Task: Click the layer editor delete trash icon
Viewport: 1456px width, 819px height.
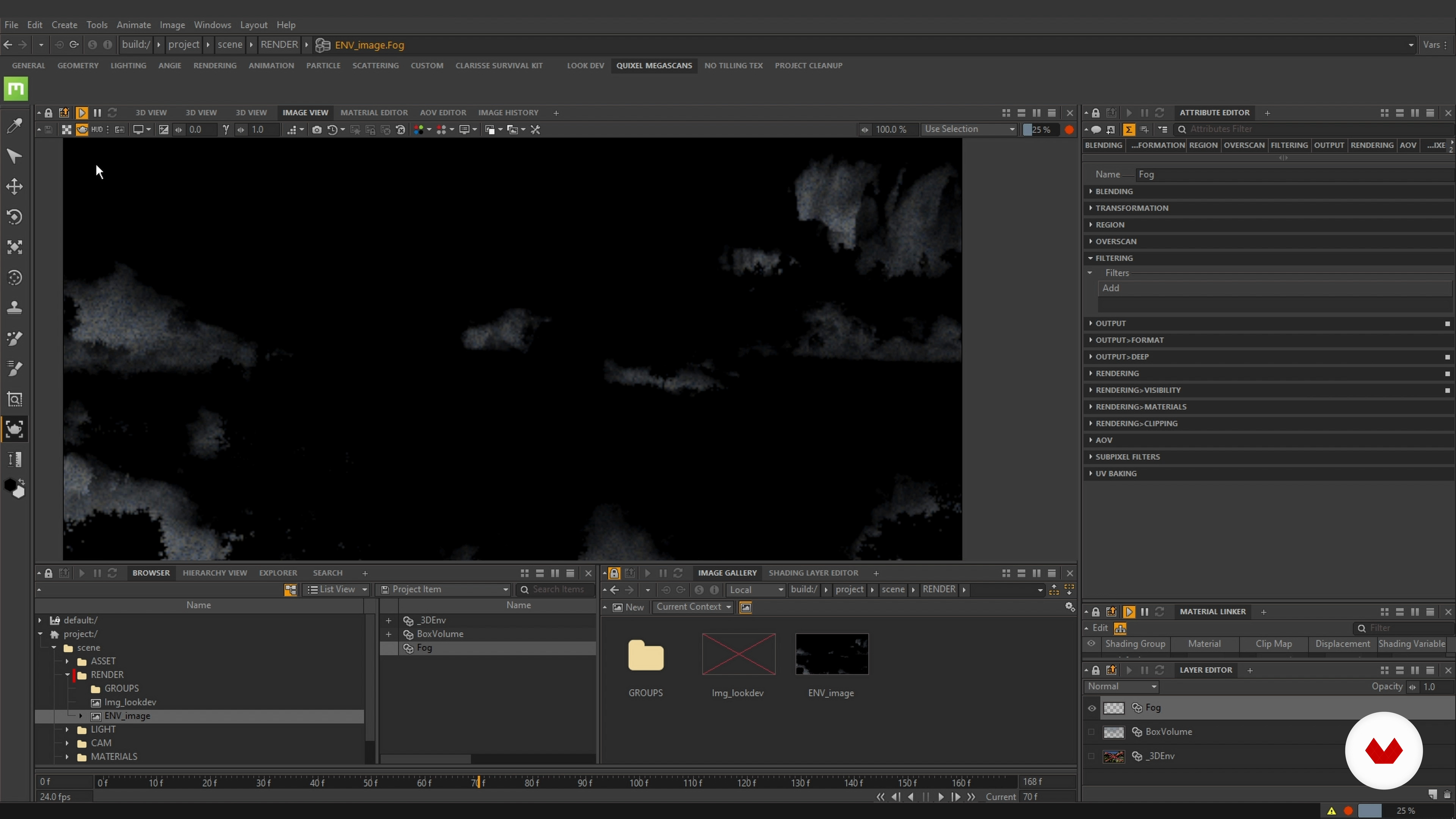Action: (1447, 795)
